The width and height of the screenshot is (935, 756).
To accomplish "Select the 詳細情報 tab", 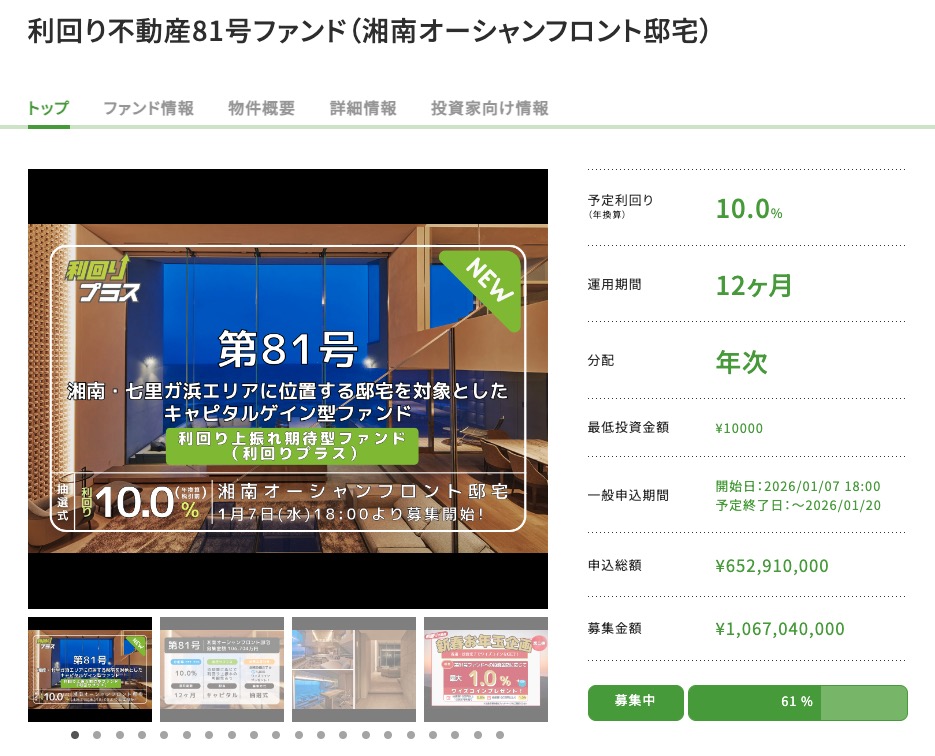I will pyautogui.click(x=363, y=108).
